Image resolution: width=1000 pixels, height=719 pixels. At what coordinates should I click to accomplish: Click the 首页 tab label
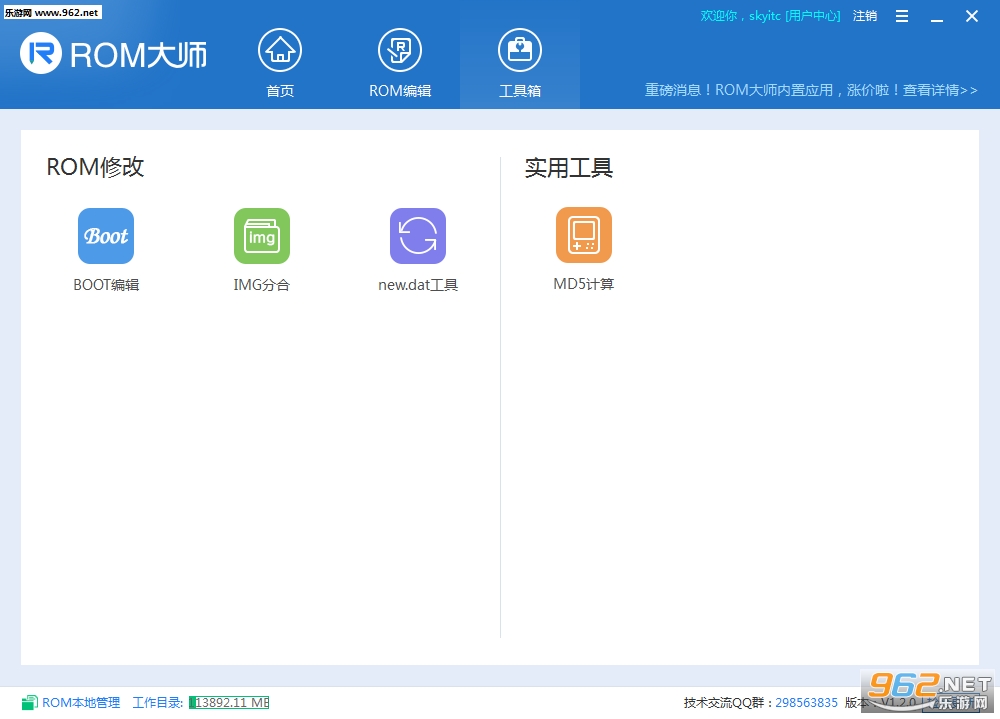click(280, 91)
